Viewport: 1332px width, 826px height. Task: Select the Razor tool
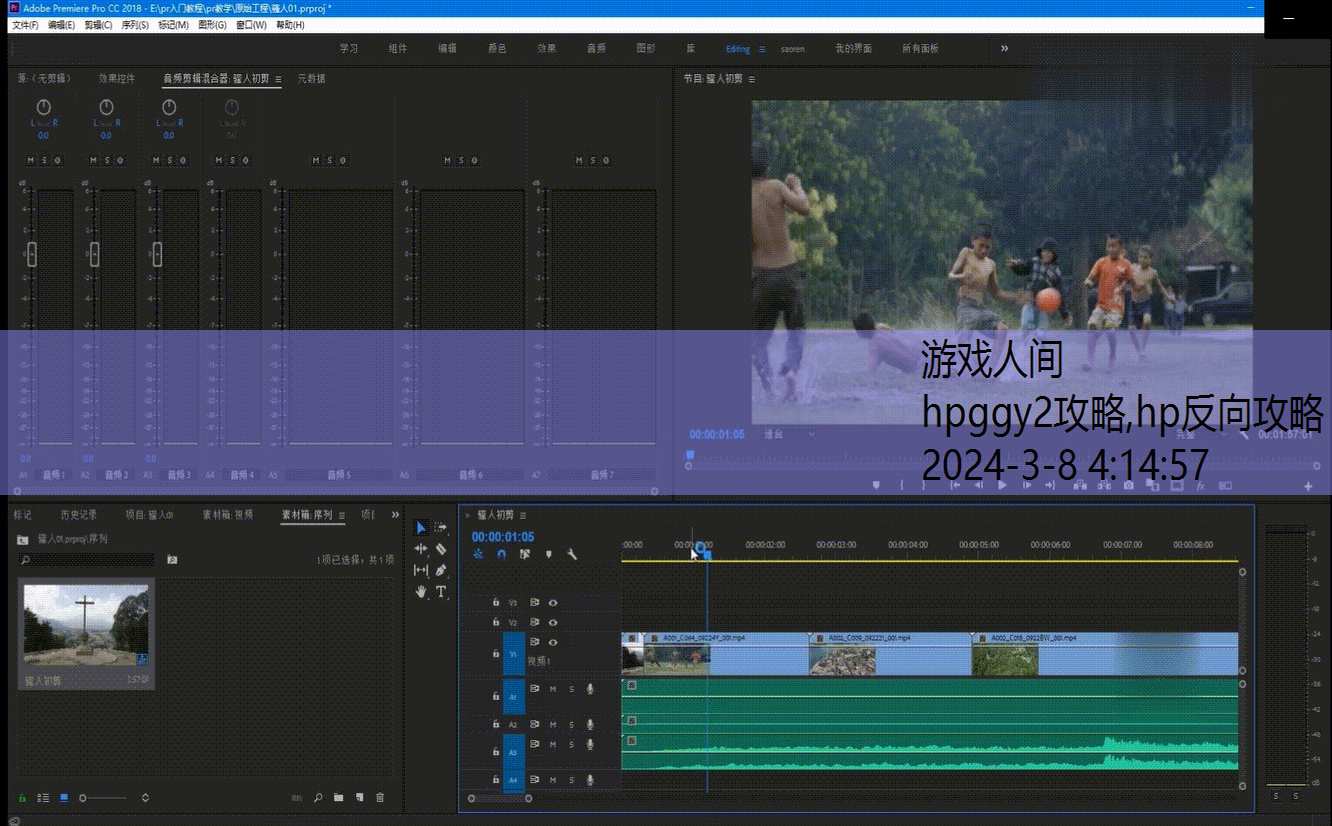click(x=441, y=548)
